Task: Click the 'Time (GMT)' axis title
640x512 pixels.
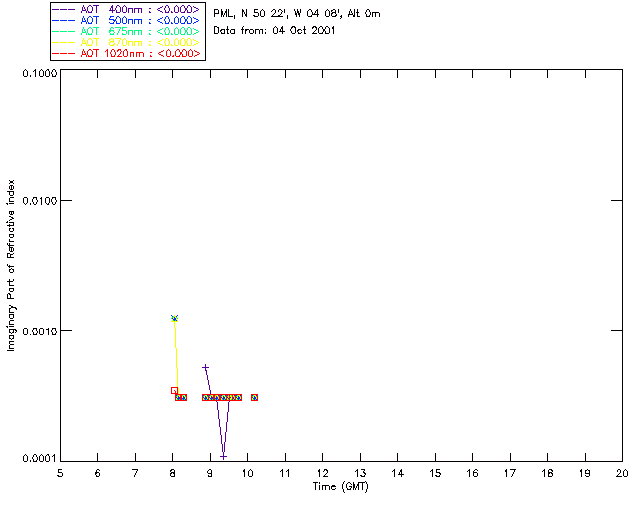Action: click(x=340, y=487)
